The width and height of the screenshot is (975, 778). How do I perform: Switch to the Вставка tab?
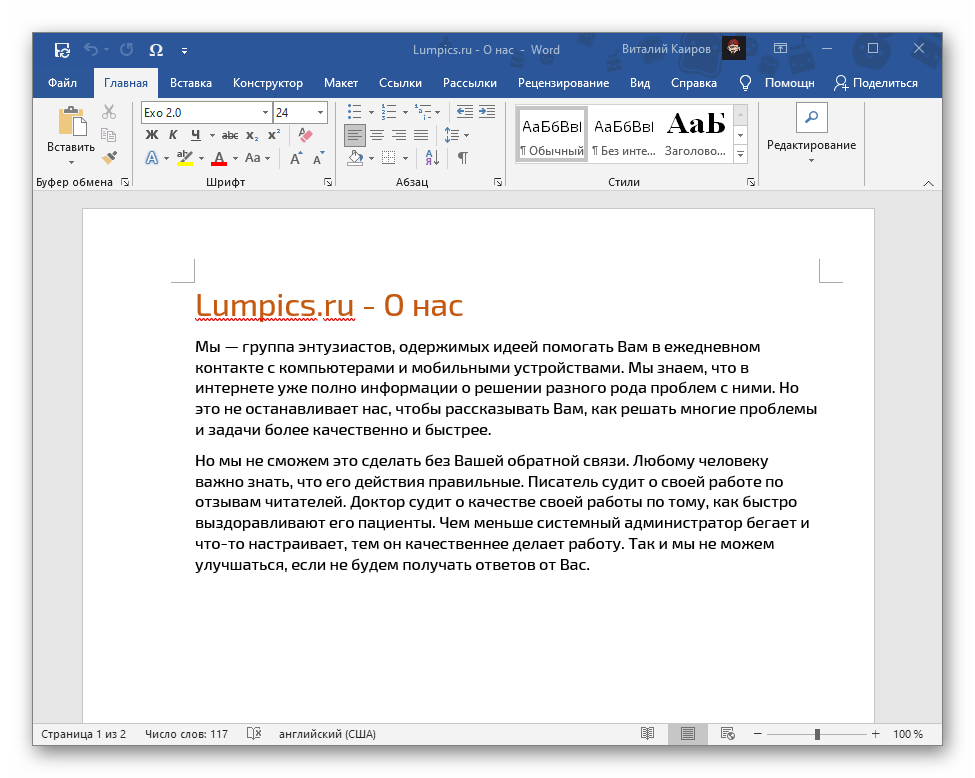point(191,83)
